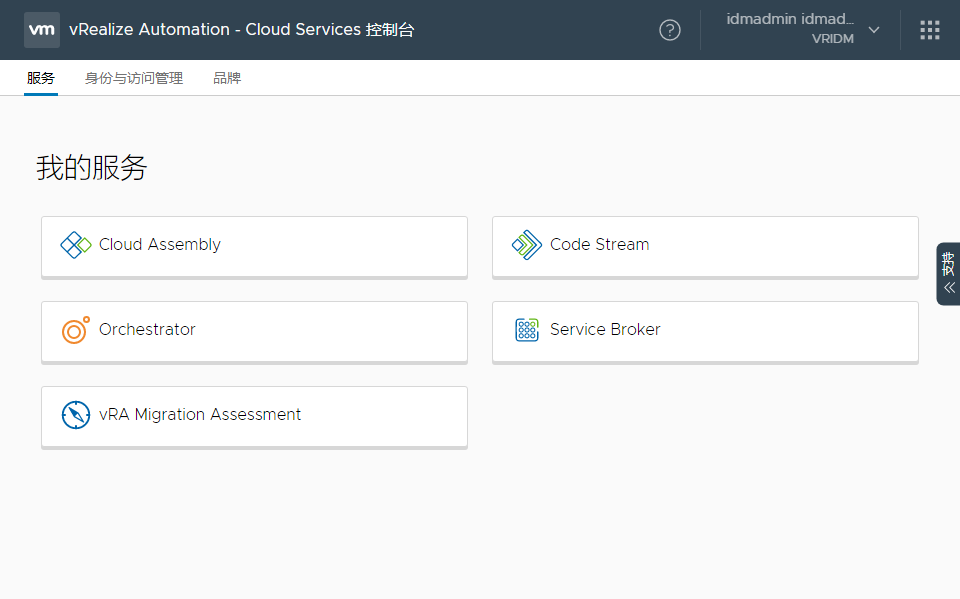Switch to the 品牌 tab
Viewport: 960px width, 599px height.
point(227,78)
